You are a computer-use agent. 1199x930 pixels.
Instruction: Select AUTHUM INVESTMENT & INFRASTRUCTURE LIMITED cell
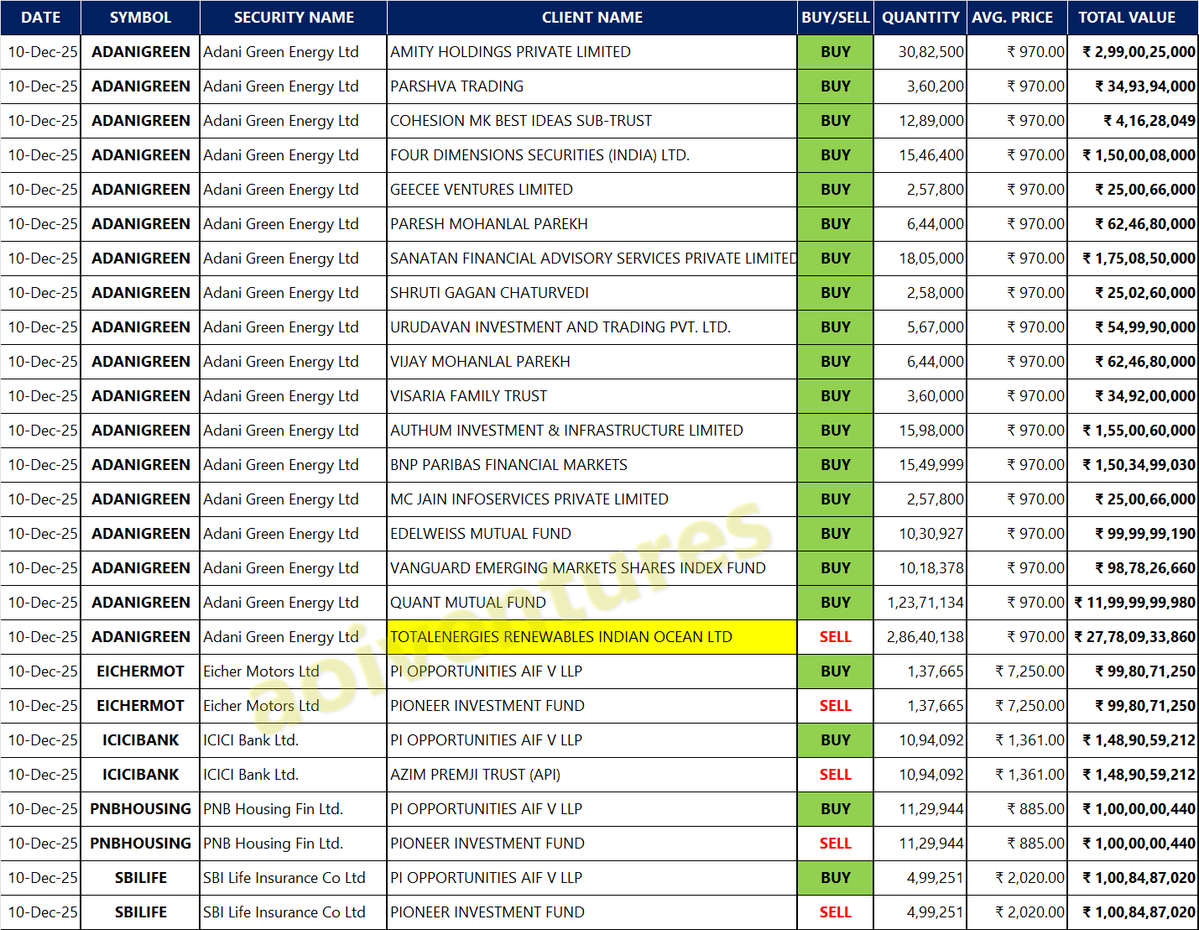click(592, 431)
